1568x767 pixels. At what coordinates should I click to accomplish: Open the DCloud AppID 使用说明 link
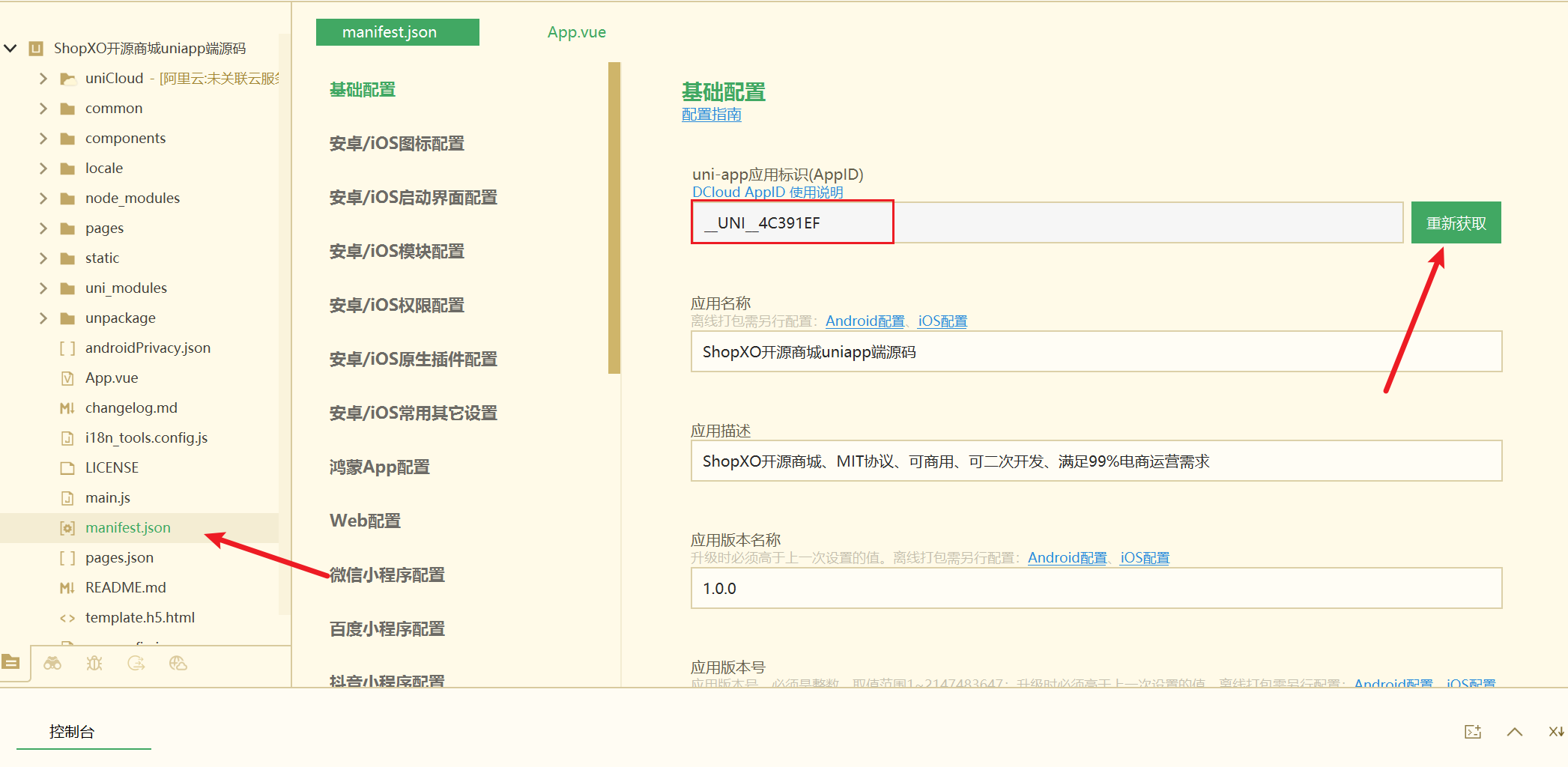768,192
